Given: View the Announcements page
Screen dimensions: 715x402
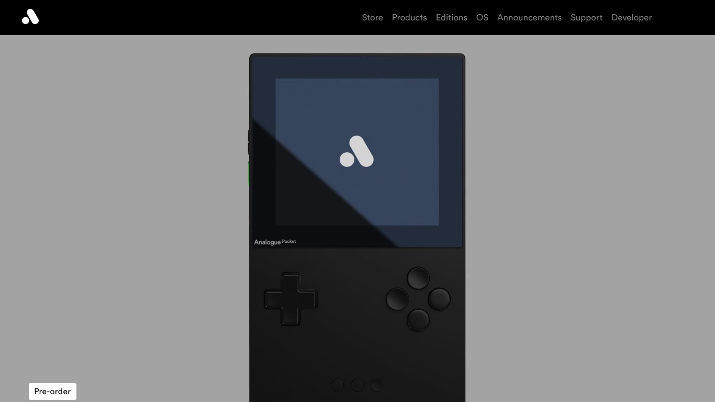Looking at the screenshot, I should point(529,17).
